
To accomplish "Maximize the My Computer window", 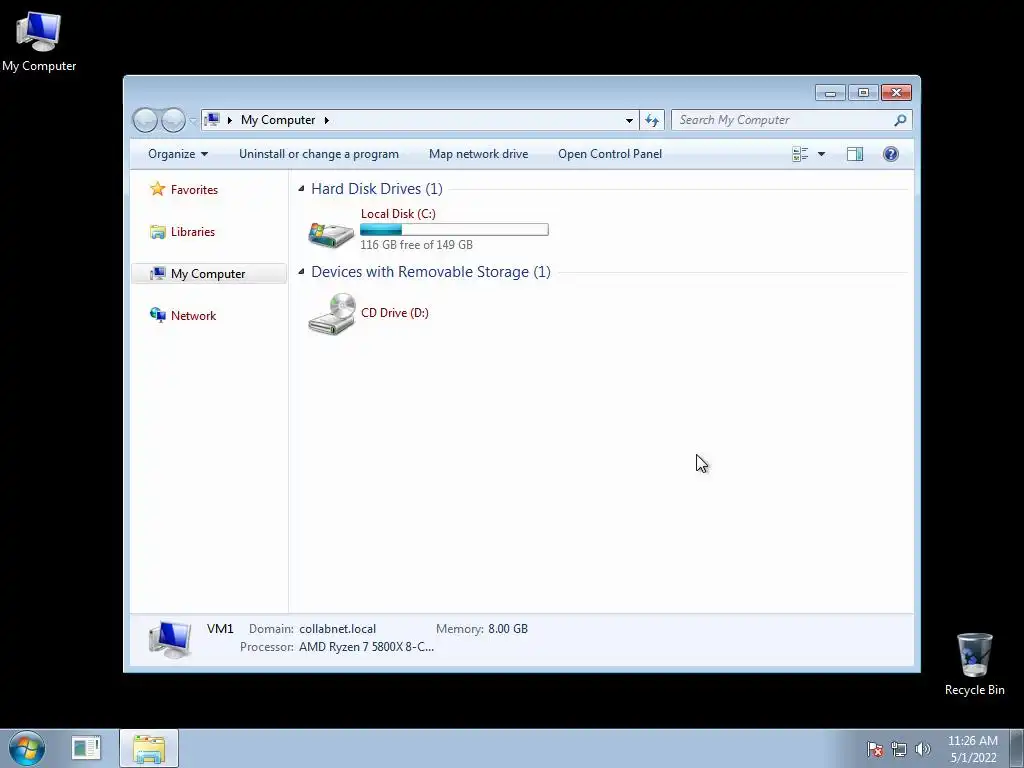I will [x=863, y=93].
